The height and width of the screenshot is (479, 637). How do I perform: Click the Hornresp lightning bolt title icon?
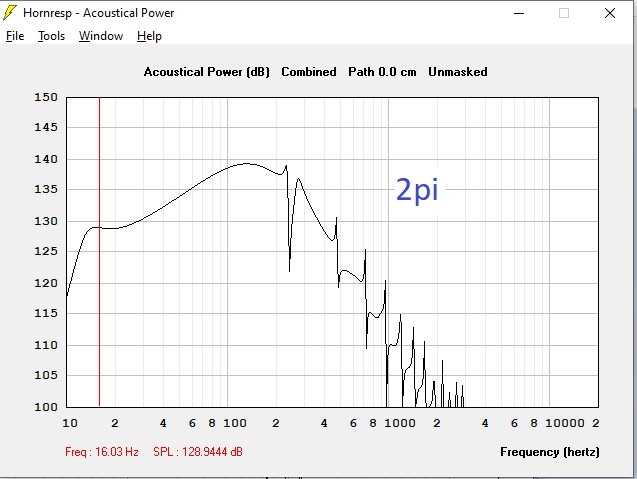pos(10,13)
